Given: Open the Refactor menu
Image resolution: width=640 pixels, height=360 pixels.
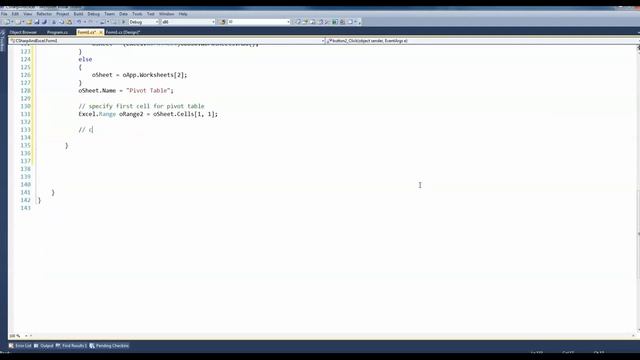Looking at the screenshot, I should (x=44, y=14).
